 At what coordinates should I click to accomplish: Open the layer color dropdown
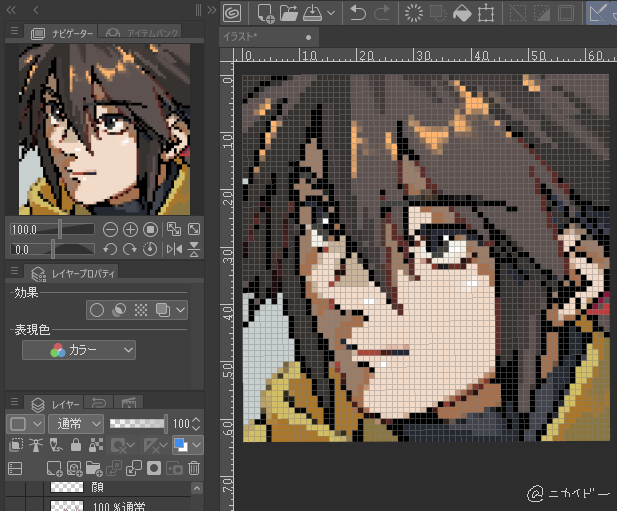tap(188, 445)
